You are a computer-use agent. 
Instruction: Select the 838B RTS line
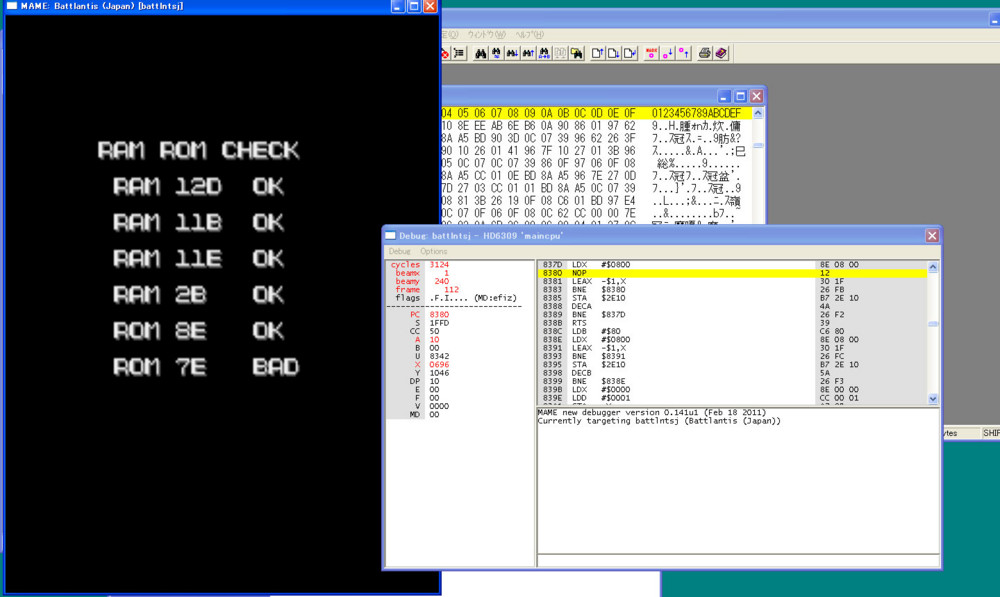(x=732, y=323)
